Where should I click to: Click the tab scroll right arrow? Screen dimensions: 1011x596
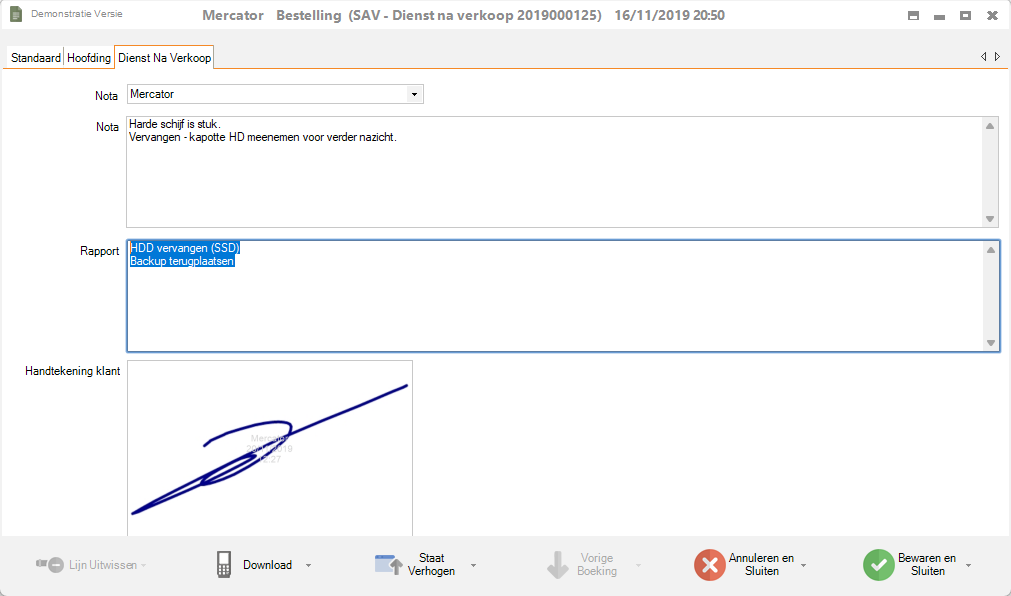[996, 57]
